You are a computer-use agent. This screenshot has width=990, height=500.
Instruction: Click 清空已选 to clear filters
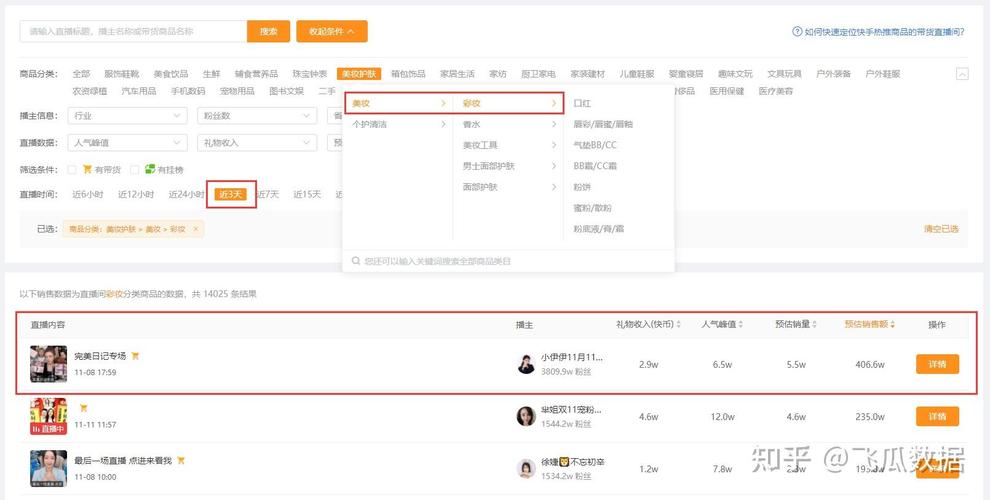pos(940,229)
